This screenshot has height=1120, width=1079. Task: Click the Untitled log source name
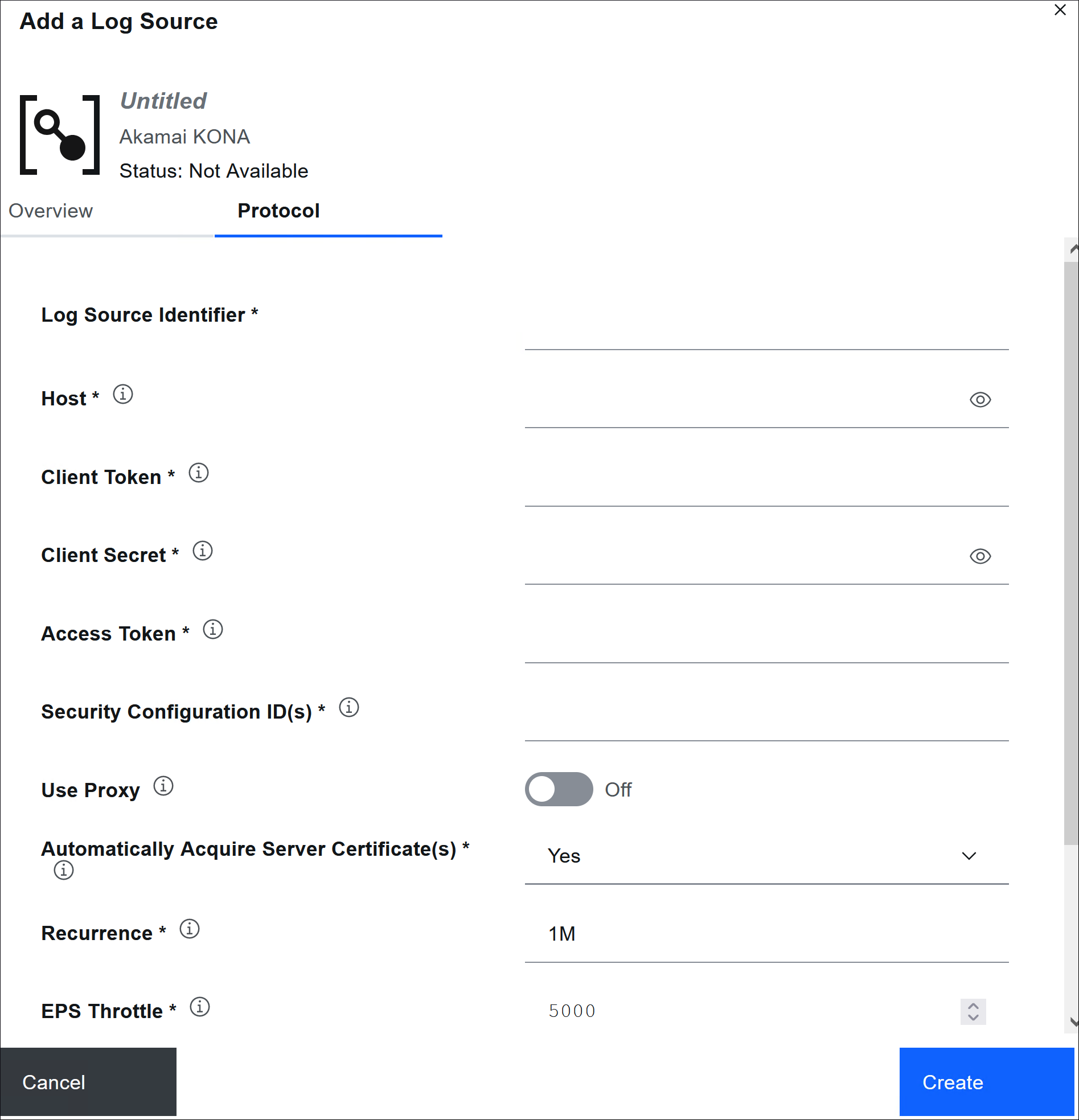click(163, 101)
